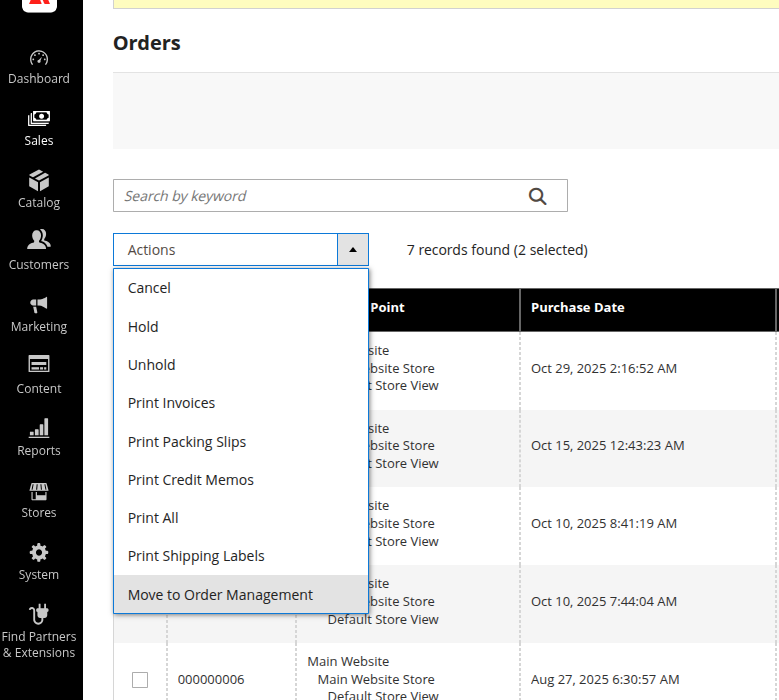Open the System gear icon
Image resolution: width=779 pixels, height=700 pixels.
click(39, 553)
